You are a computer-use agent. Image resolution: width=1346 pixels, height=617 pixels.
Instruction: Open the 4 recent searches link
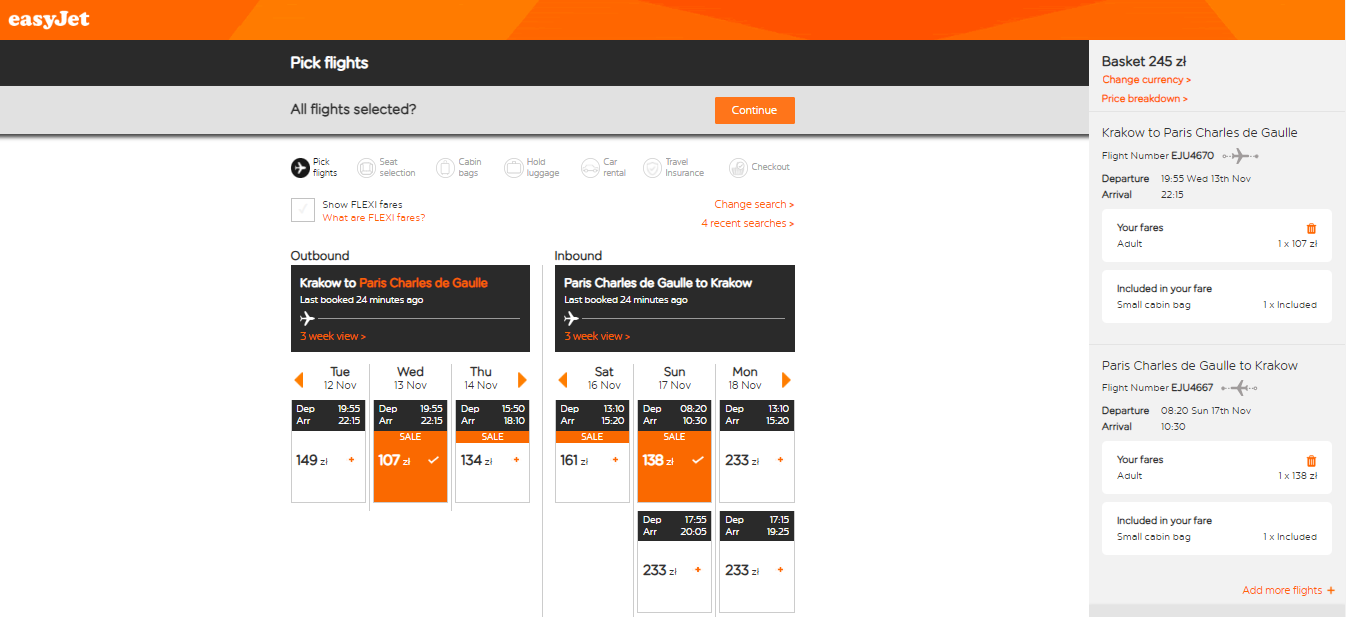(x=748, y=224)
